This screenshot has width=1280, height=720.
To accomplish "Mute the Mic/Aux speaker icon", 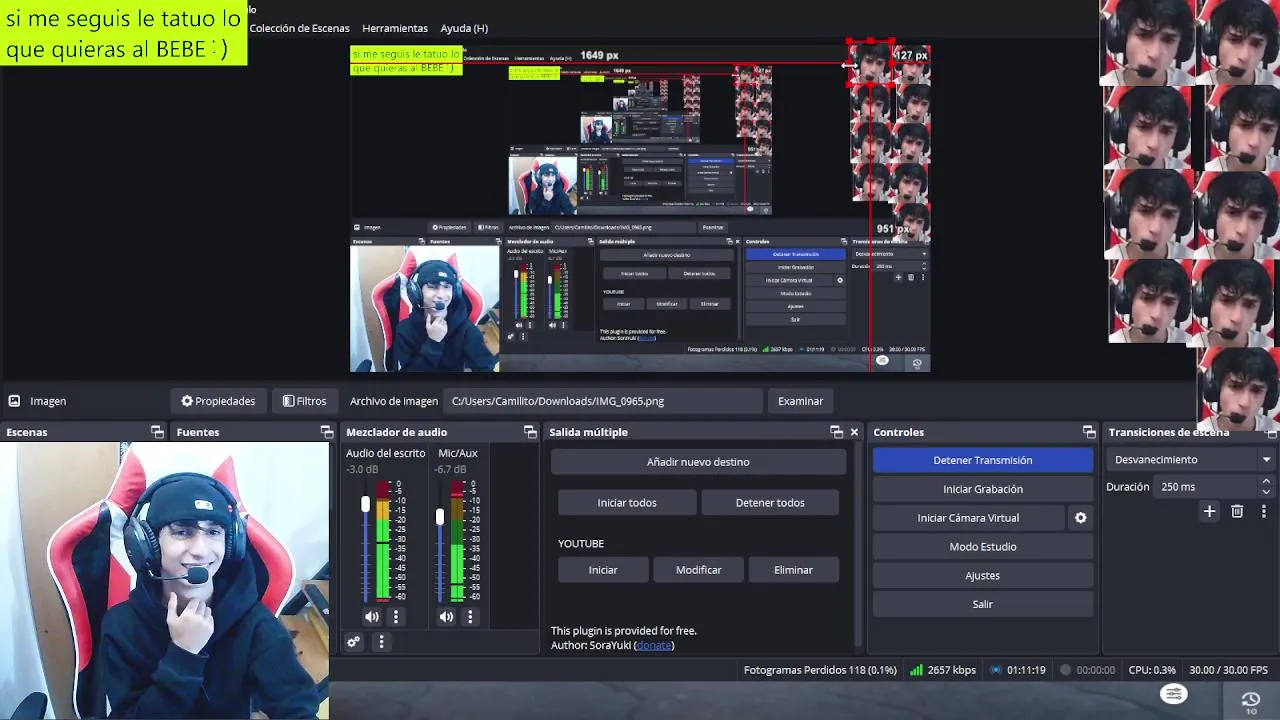I will pos(446,617).
